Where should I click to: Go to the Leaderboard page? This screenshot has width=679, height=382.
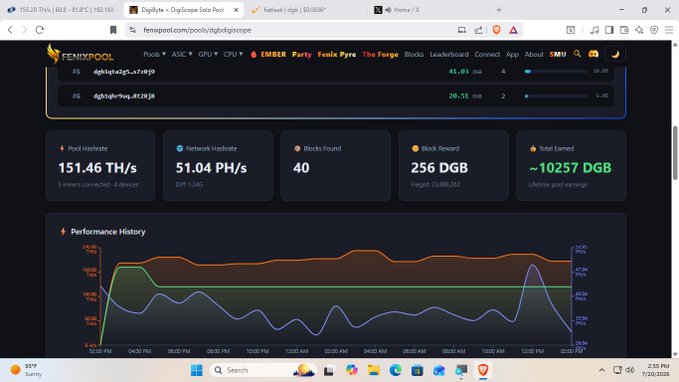(449, 54)
